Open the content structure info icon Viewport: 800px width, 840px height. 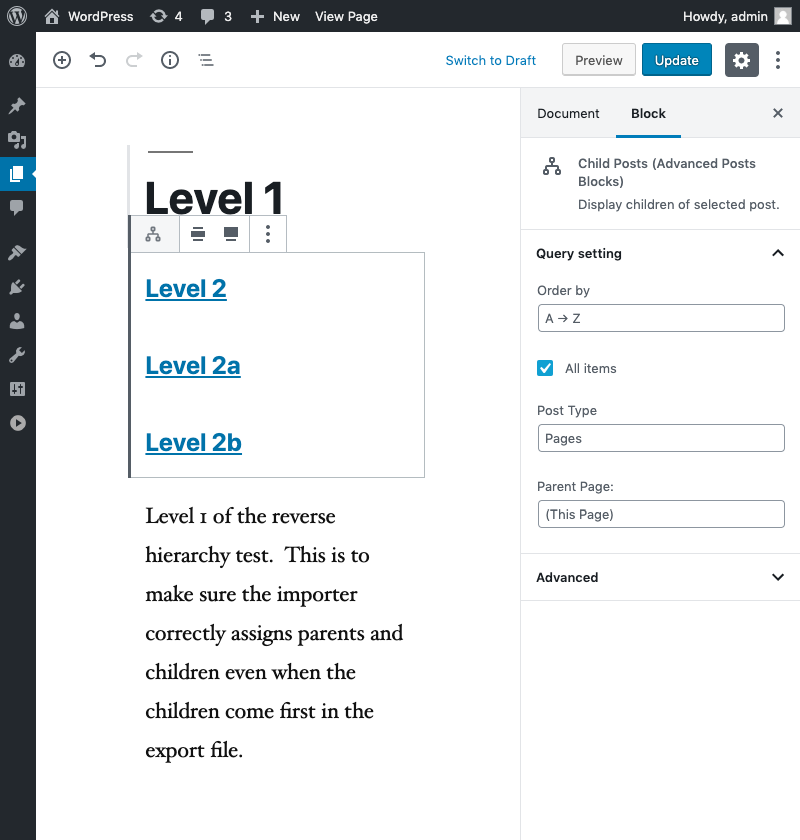[170, 60]
